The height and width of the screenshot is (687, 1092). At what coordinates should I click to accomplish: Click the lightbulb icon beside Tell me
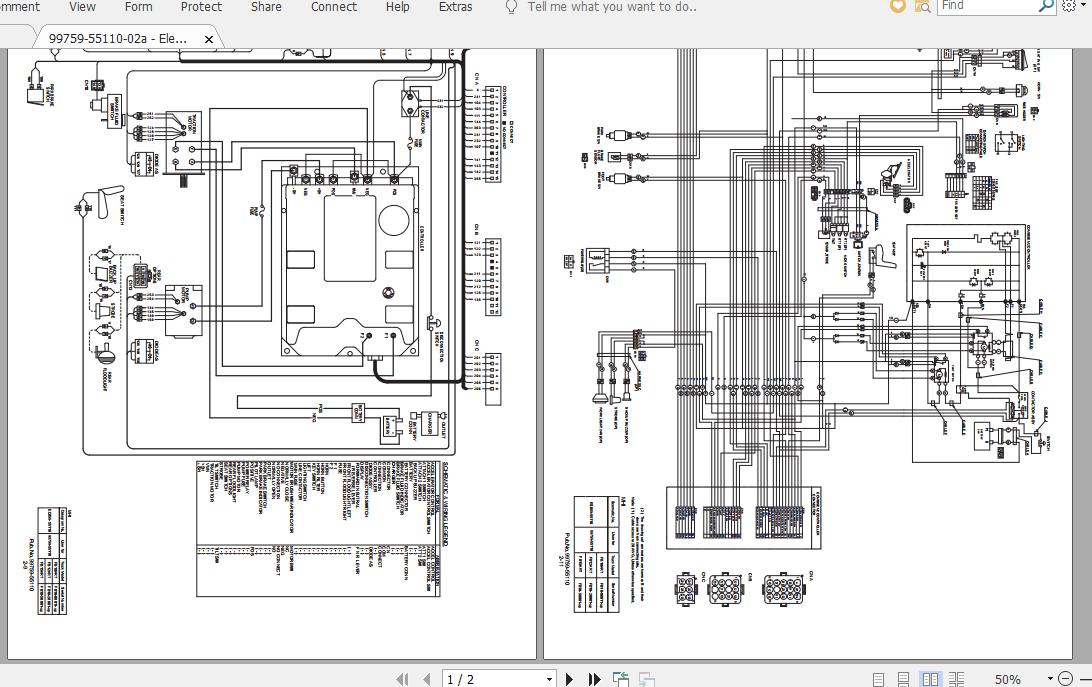tap(511, 7)
